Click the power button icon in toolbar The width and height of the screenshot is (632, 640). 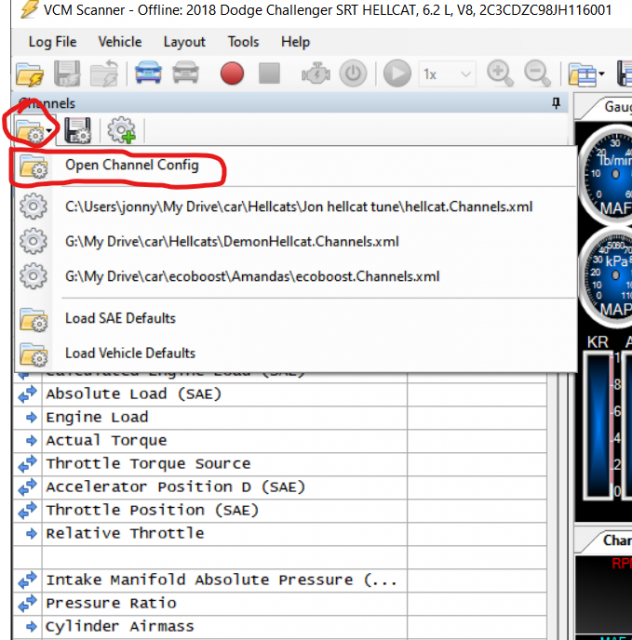coord(352,74)
